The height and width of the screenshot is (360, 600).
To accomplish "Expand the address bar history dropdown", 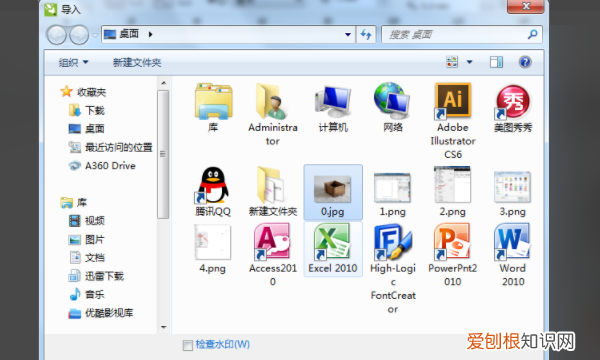I will point(348,34).
